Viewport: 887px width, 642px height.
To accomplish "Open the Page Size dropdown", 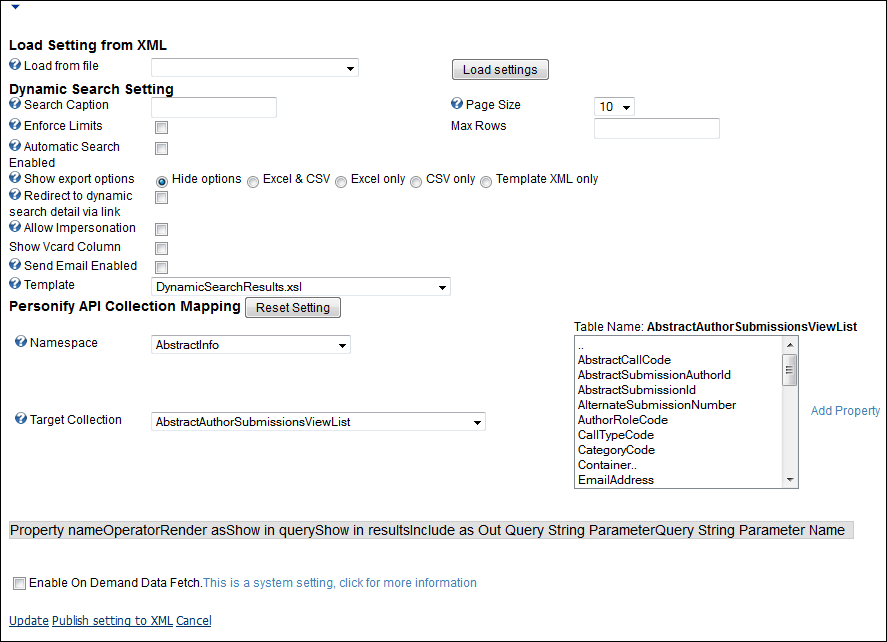I will point(614,106).
